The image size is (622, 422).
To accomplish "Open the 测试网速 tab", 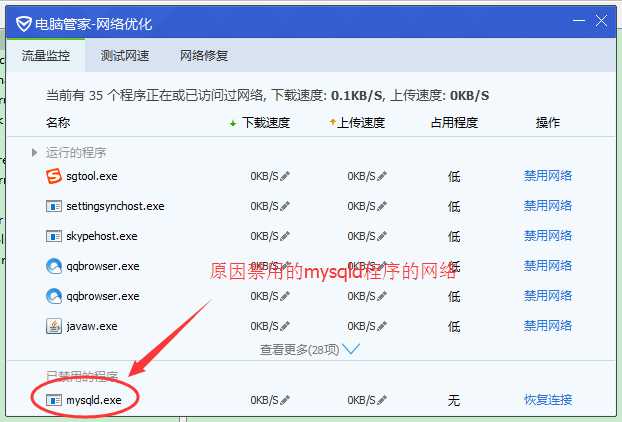I will tap(125, 56).
